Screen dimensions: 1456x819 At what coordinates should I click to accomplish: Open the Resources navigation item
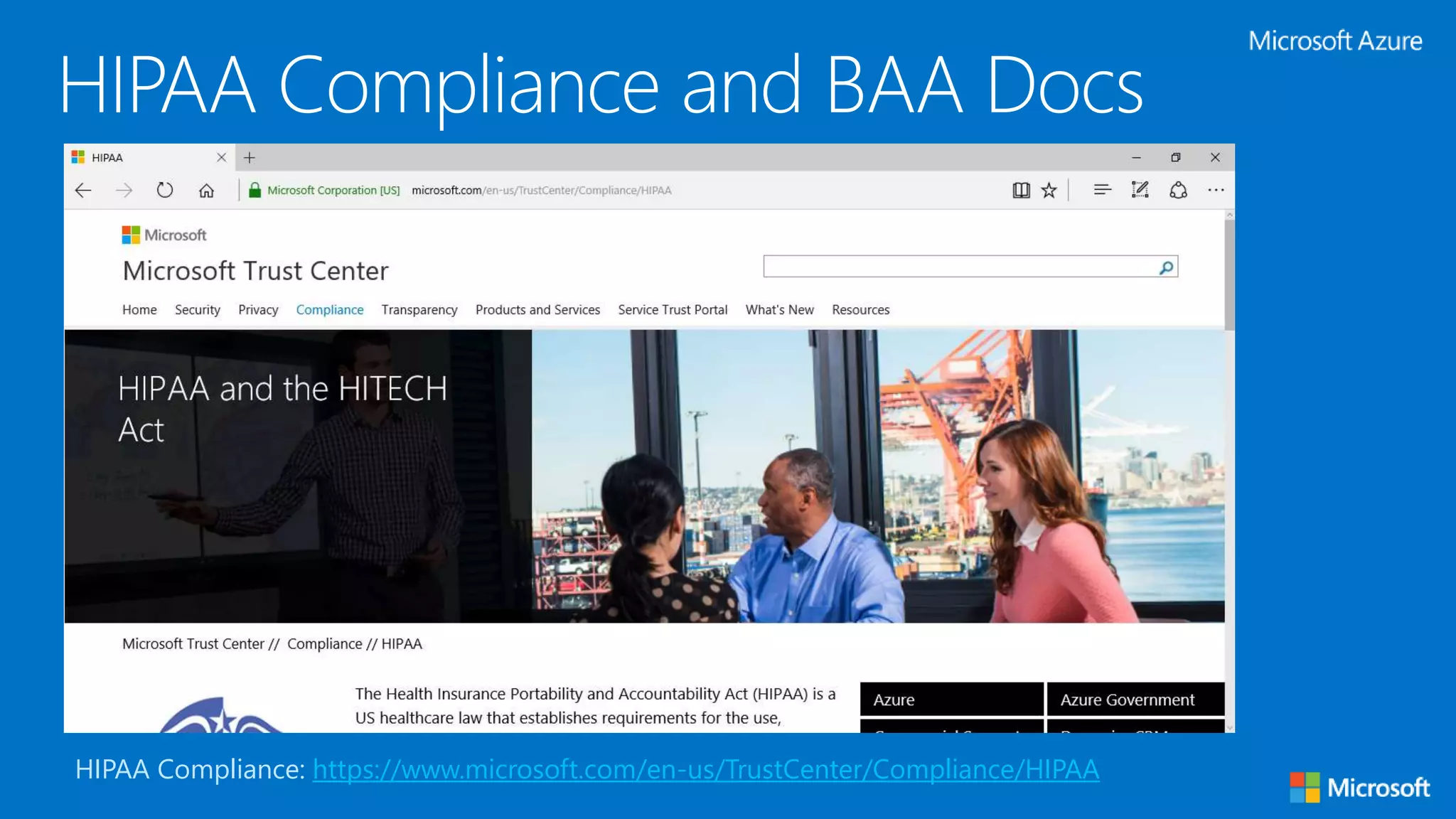[861, 310]
